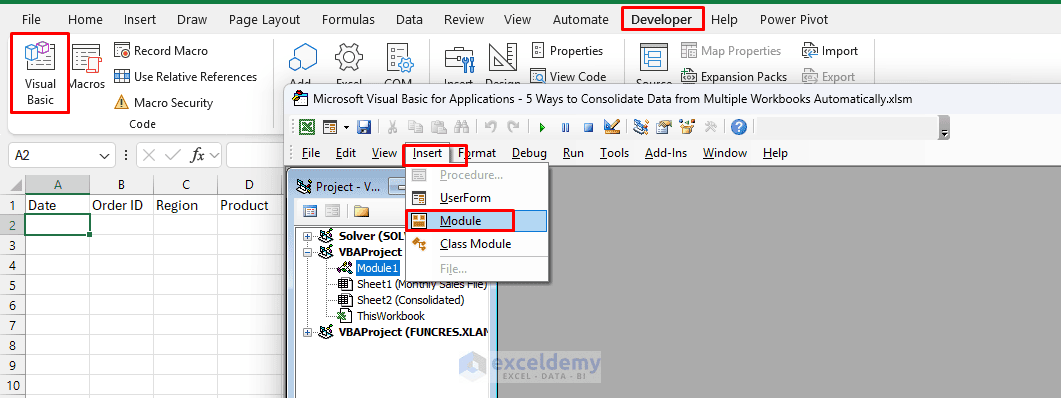The image size is (1061, 398).
Task: Run Sub with green play icon
Action: tap(542, 127)
